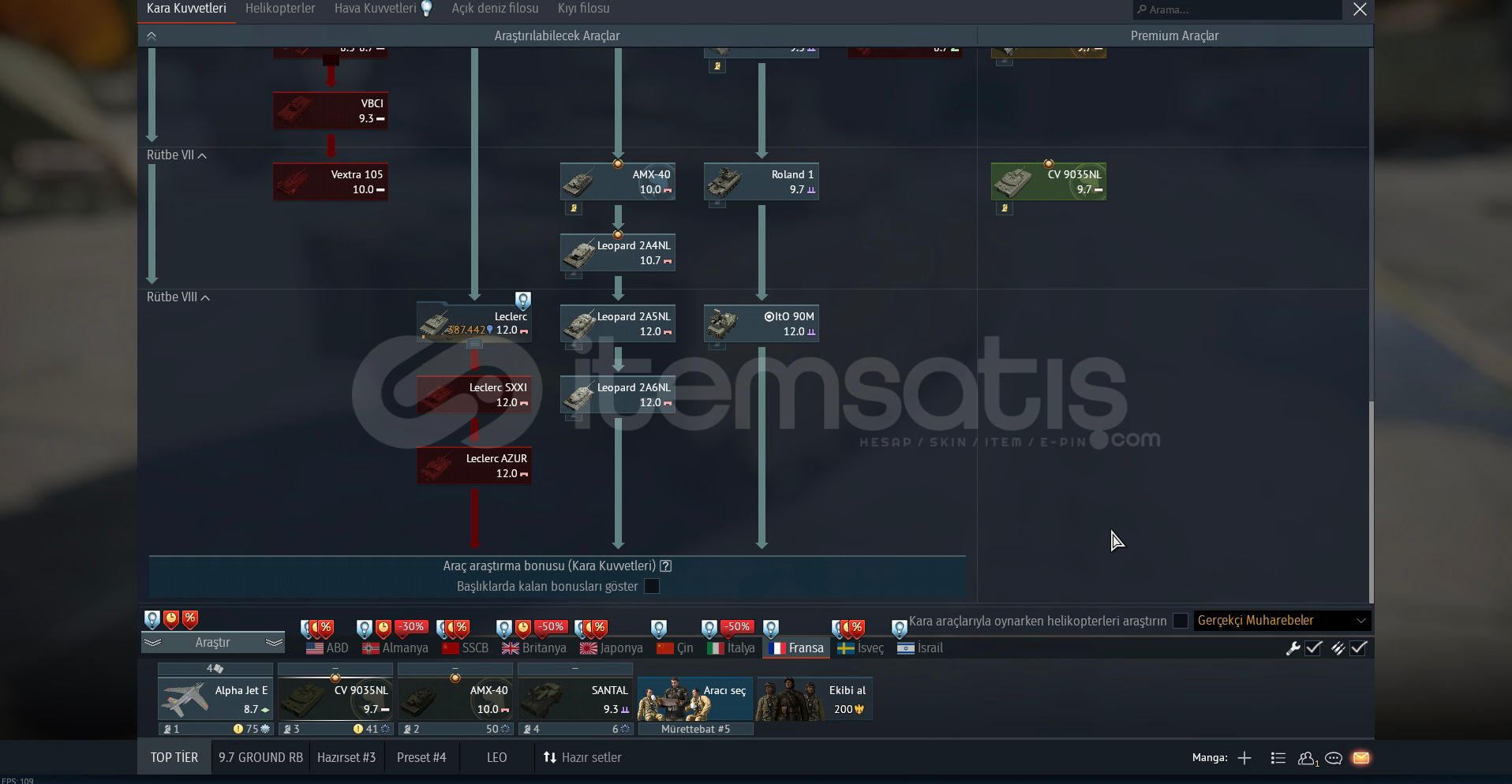Image resolution: width=1512 pixels, height=784 pixels.
Task: Open the bonus help question mark icon
Action: point(666,566)
